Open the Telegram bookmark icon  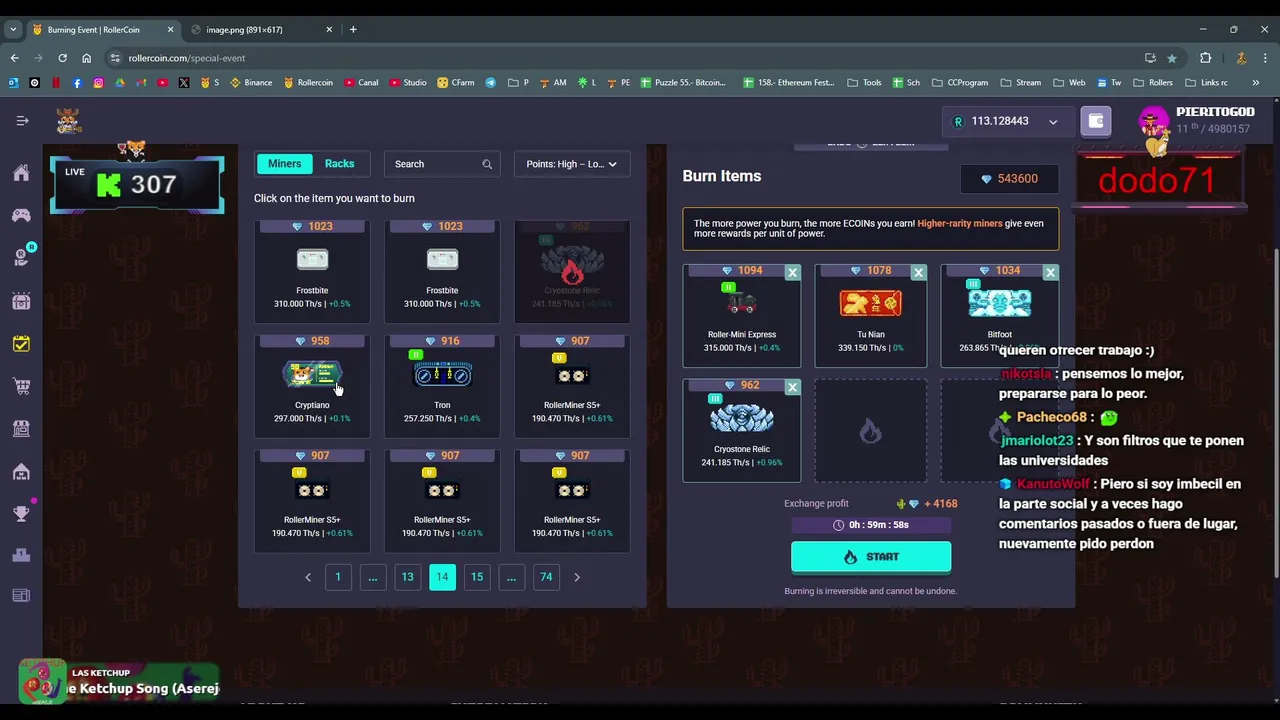[490, 83]
